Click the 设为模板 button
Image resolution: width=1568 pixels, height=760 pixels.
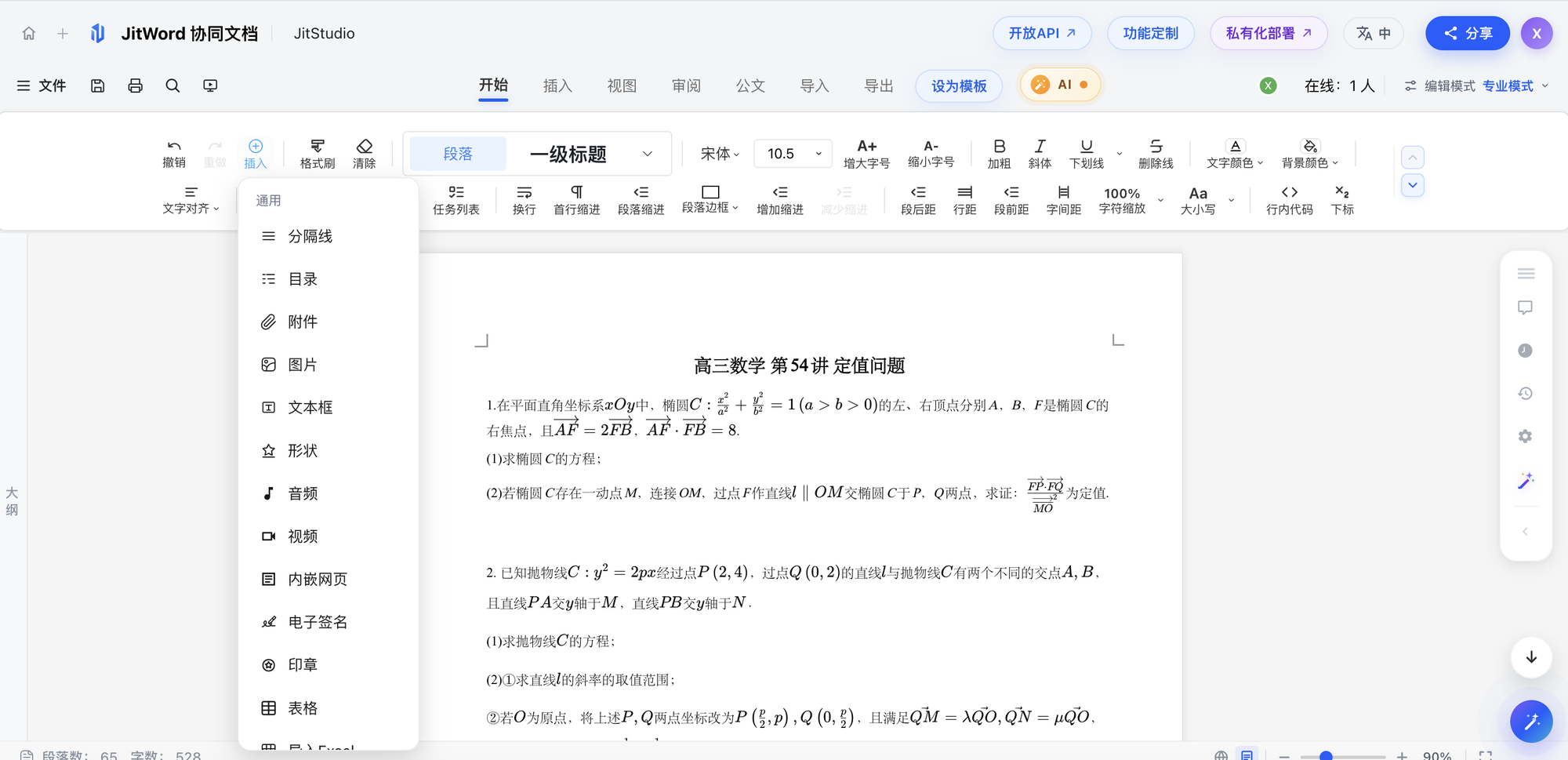coord(959,85)
